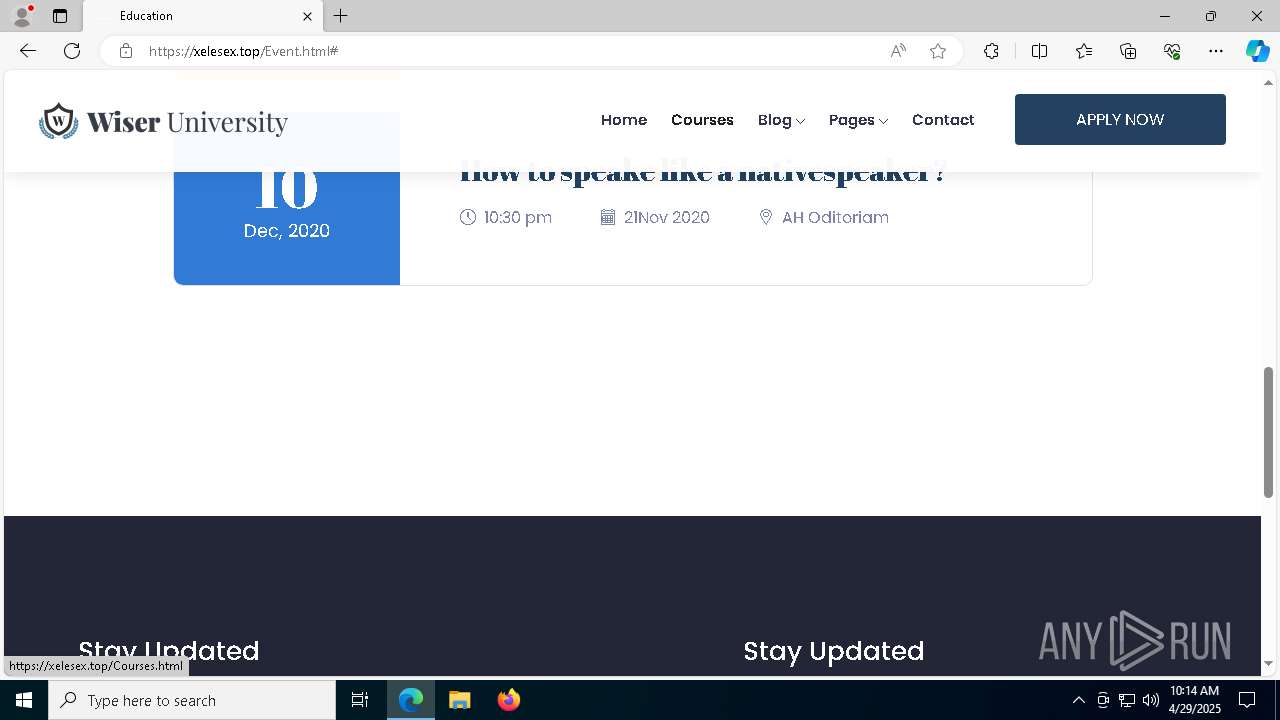Image resolution: width=1280 pixels, height=720 pixels.
Task: Open network tray icon
Action: click(1127, 700)
